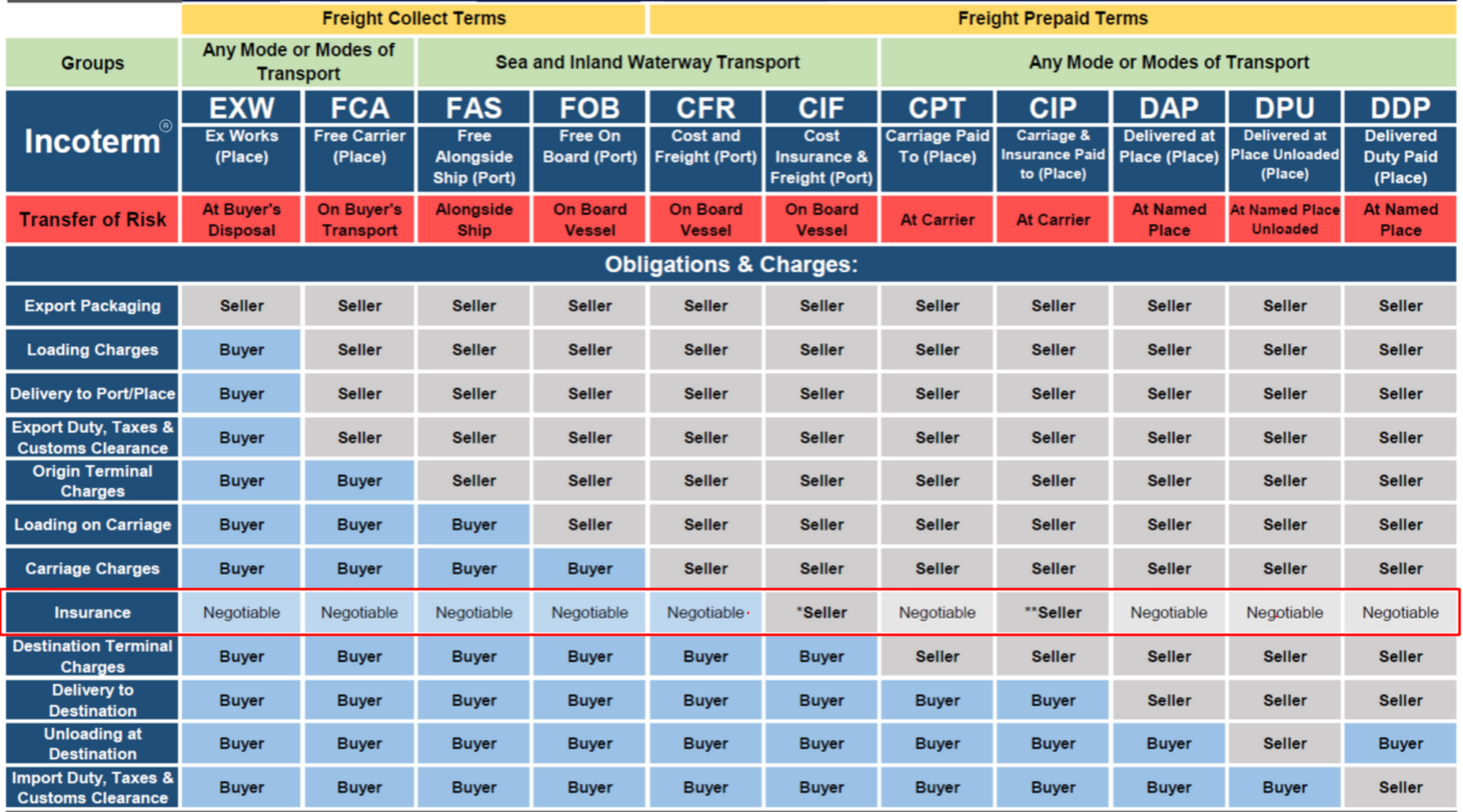Select Buyer in Carriage Charges FOB cell
The width and height of the screenshot is (1463, 812).
(x=590, y=568)
